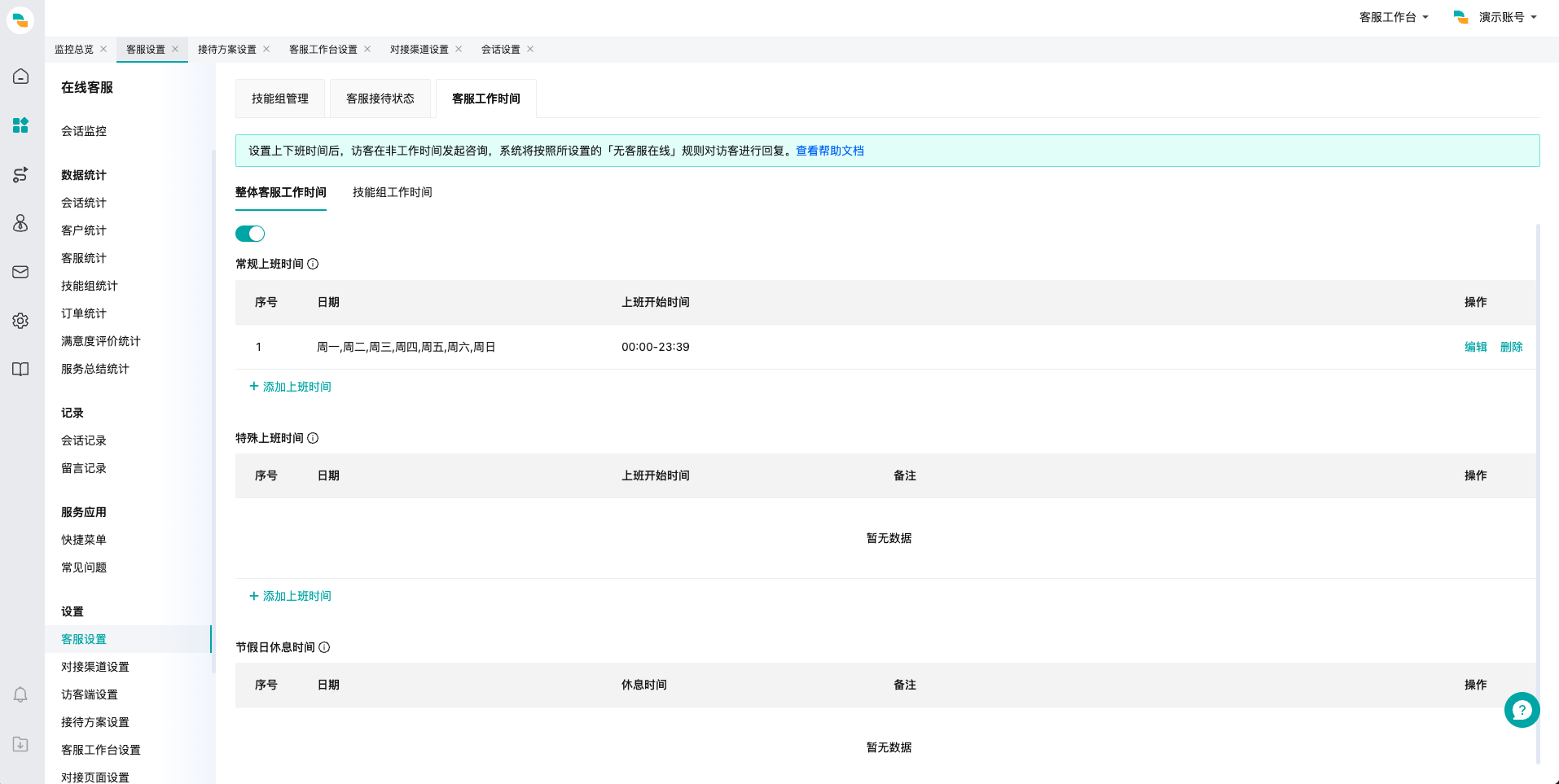Open the home icon in left sidebar

(x=20, y=77)
